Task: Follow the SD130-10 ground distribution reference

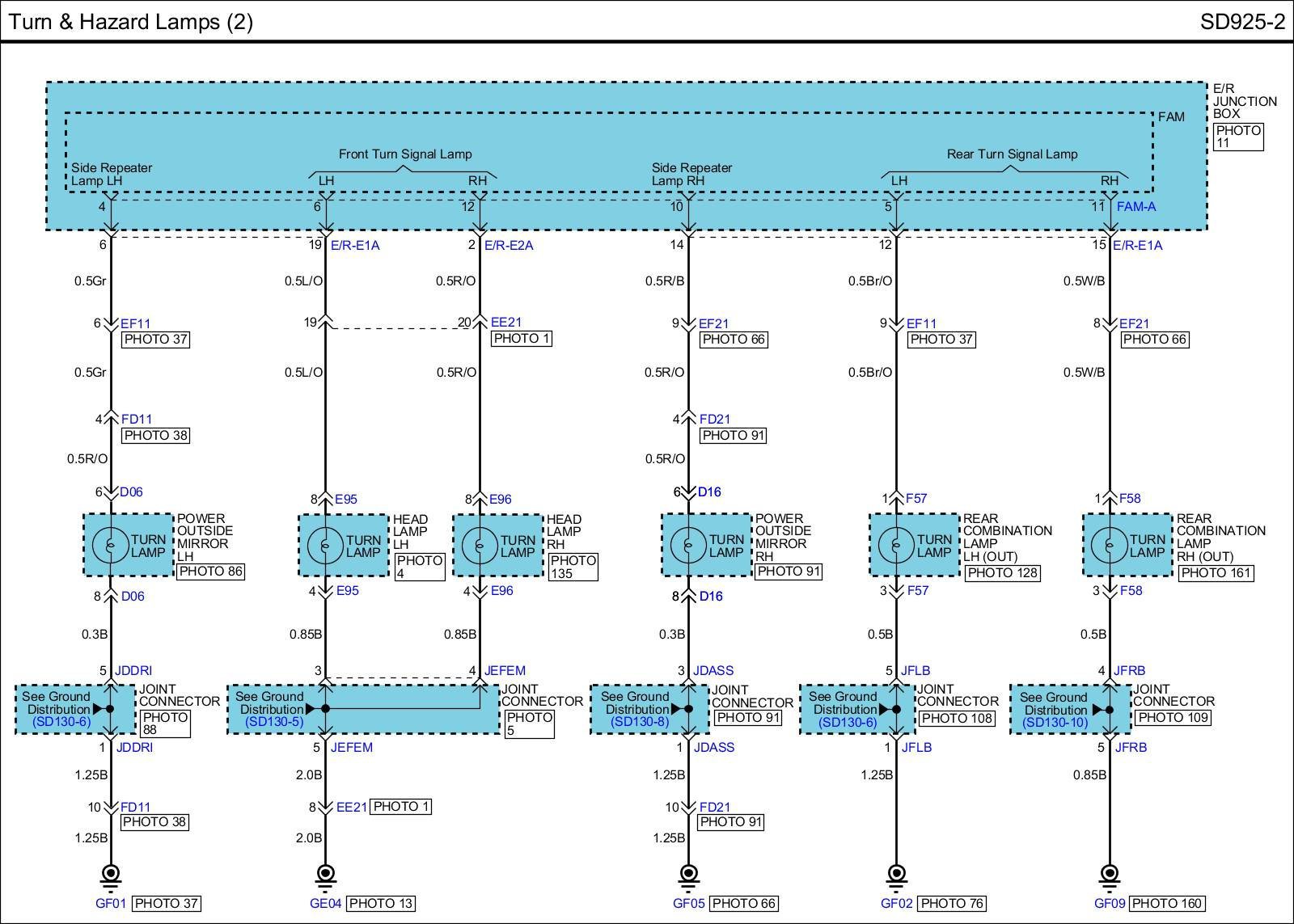Action: coord(1055,723)
